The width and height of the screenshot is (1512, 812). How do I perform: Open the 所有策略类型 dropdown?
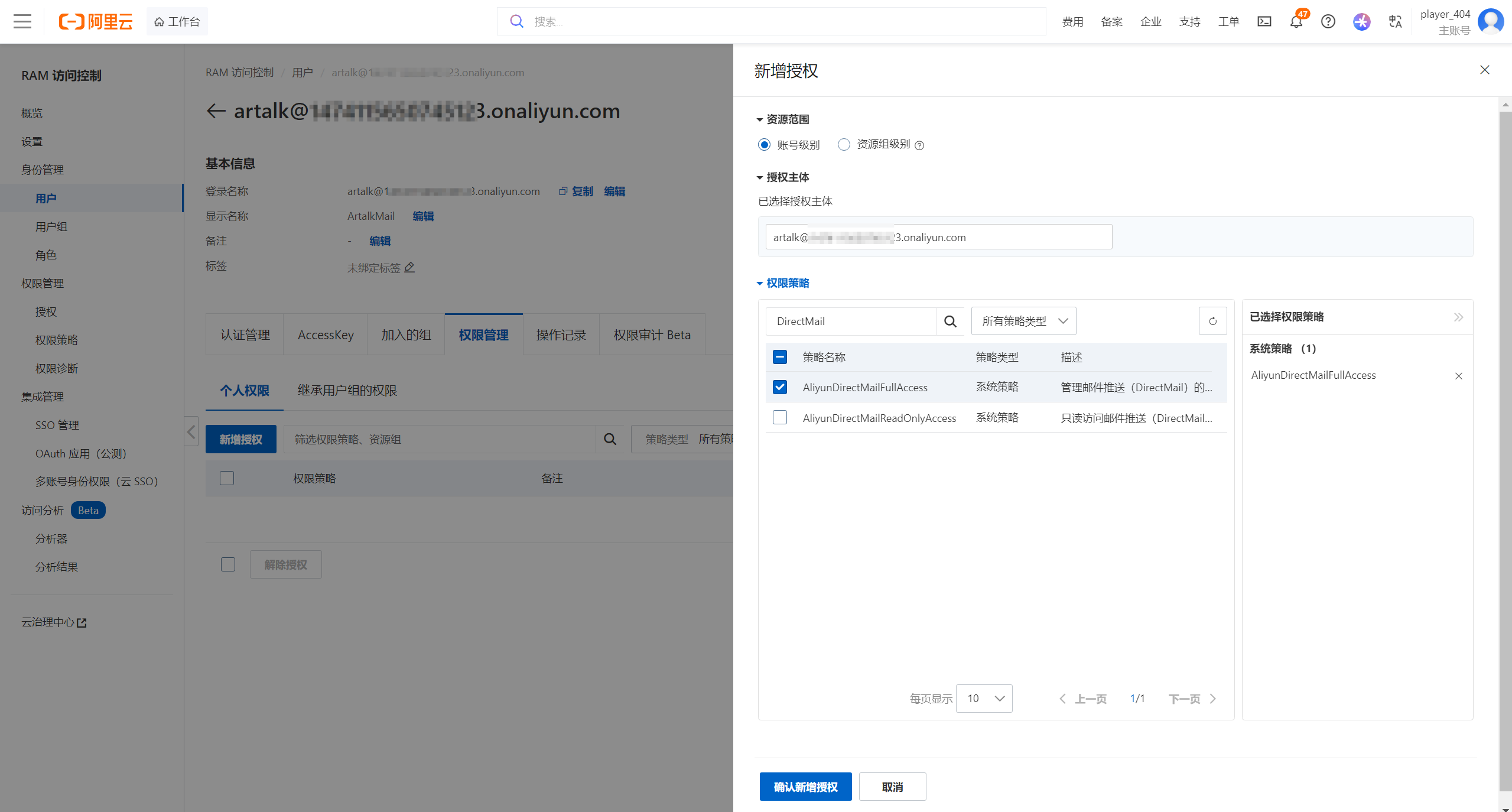pos(1023,321)
